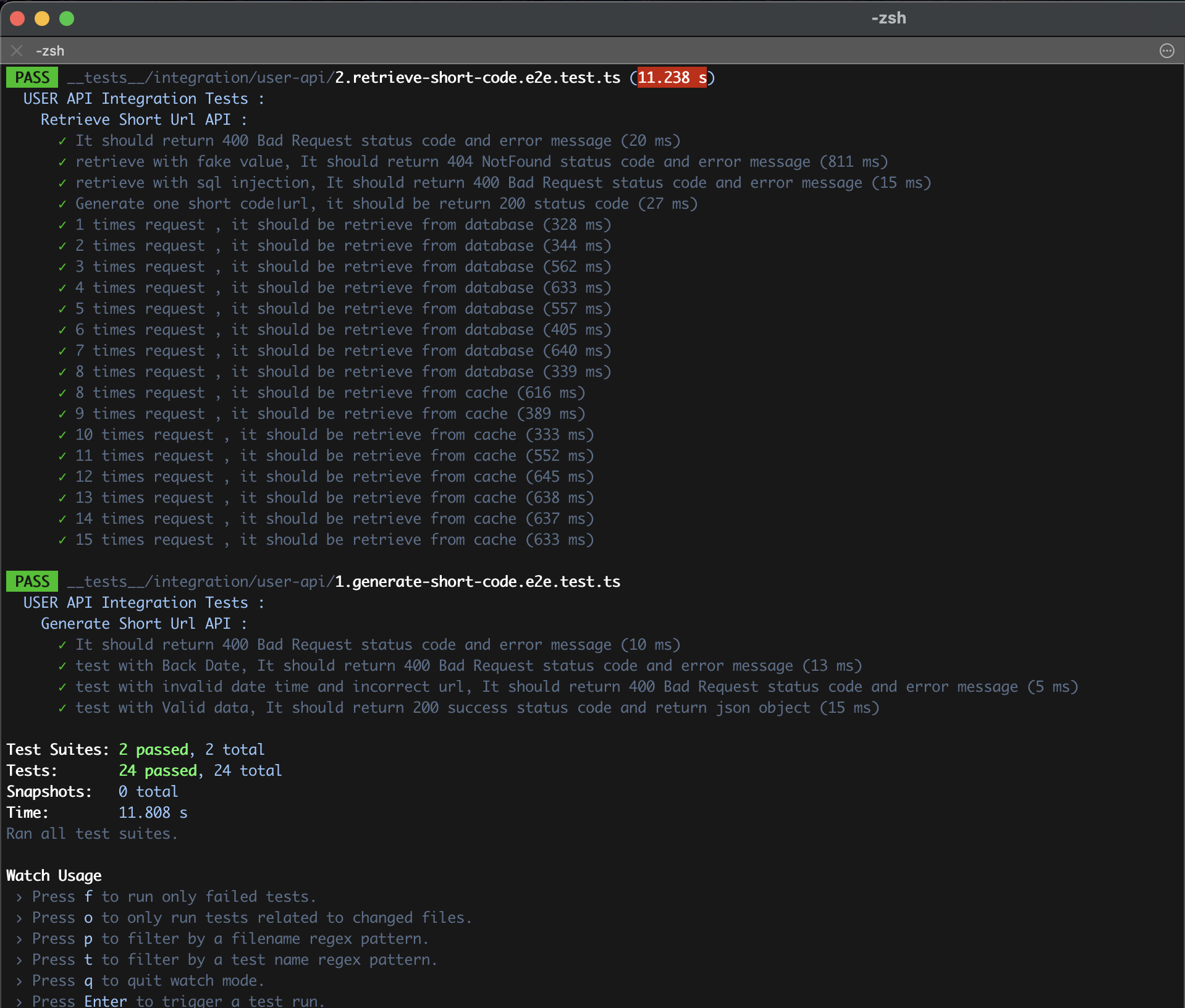
Task: Click '1 times request' database line
Action: [335, 224]
